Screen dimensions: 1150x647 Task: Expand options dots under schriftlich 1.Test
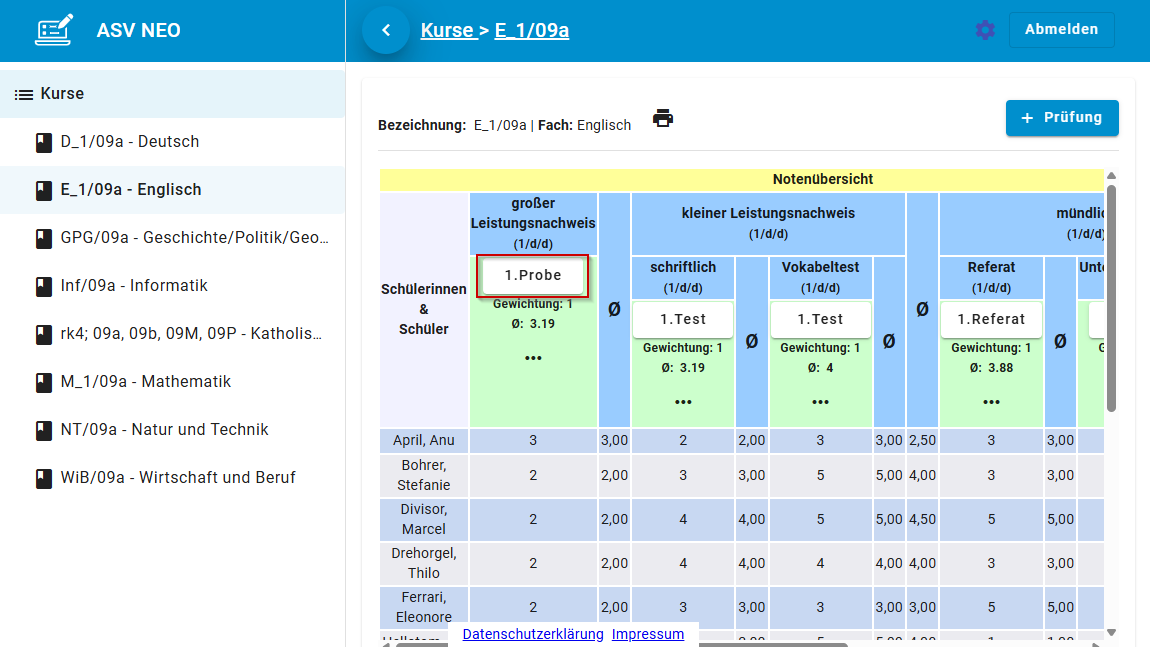tap(683, 402)
